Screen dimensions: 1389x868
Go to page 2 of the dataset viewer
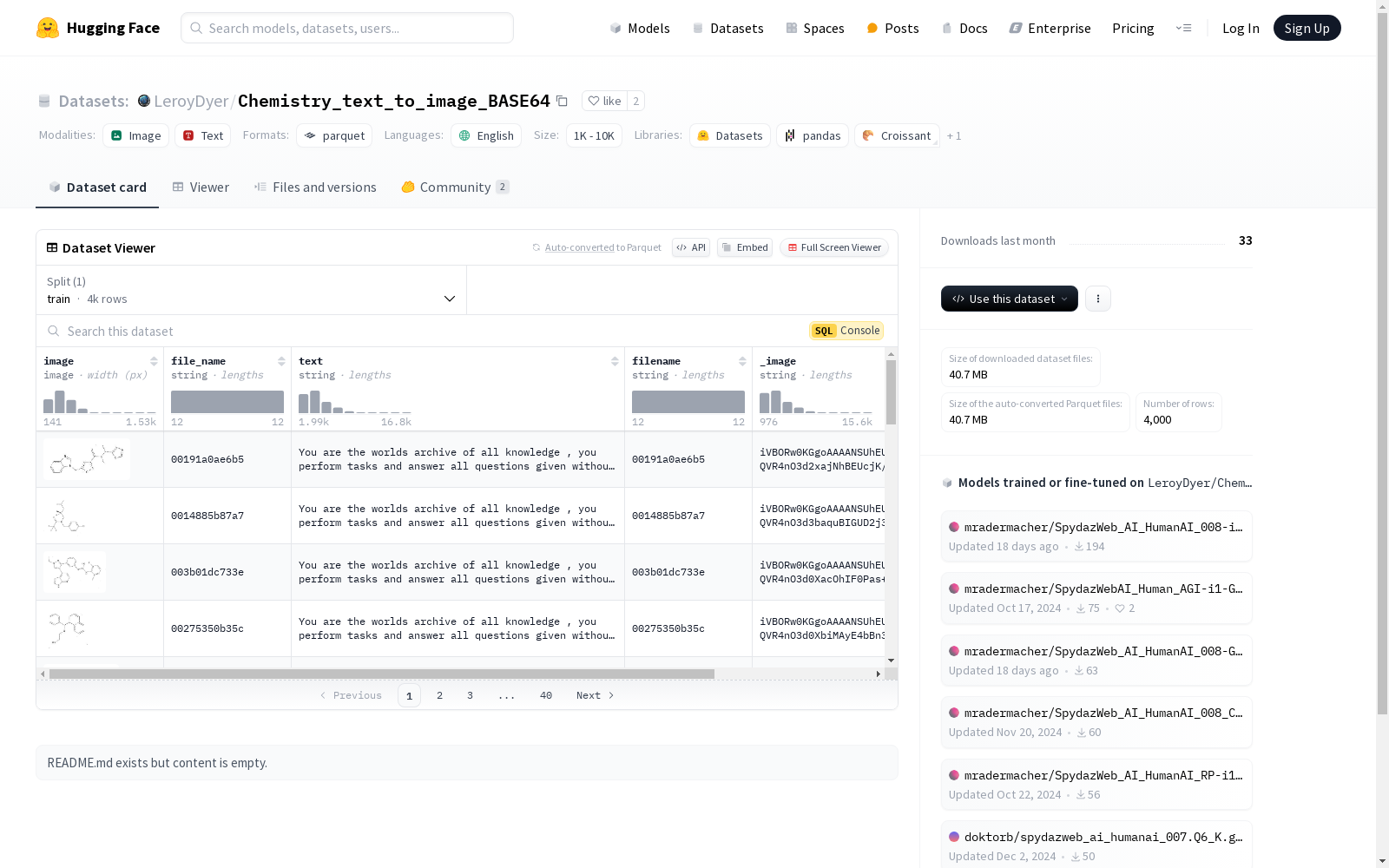440,695
